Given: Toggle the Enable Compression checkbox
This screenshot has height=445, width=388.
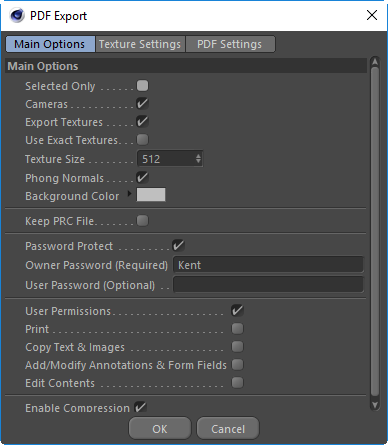Looking at the screenshot, I should (141, 407).
